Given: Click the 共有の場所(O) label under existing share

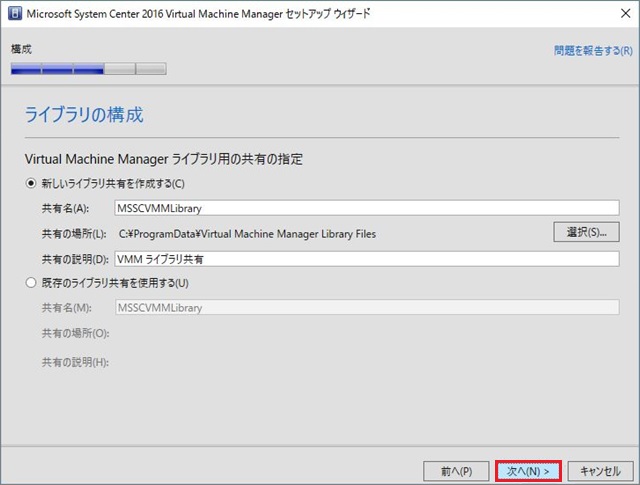Looking at the screenshot, I should (x=75, y=334).
